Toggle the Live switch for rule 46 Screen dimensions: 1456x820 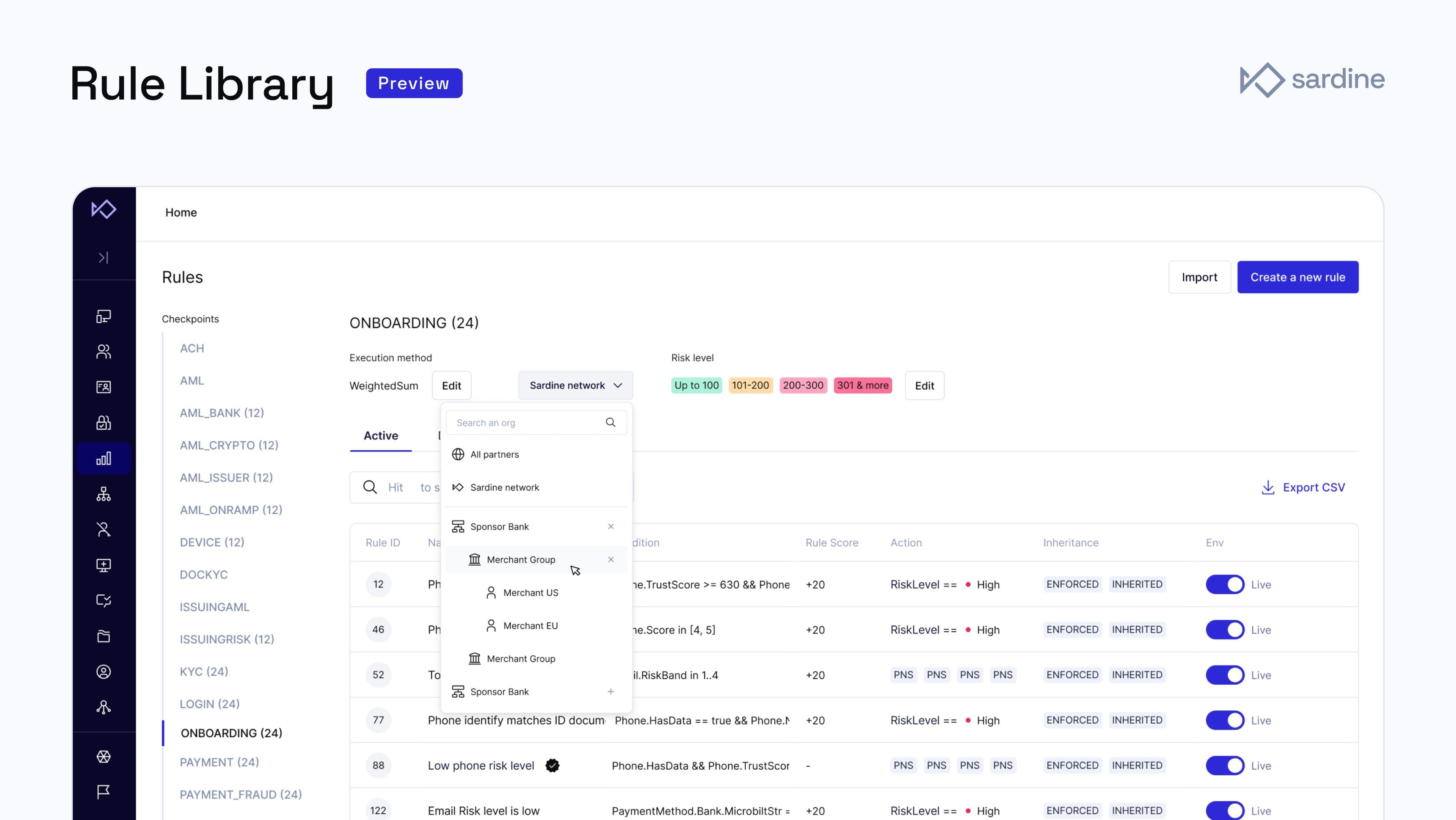click(1225, 630)
